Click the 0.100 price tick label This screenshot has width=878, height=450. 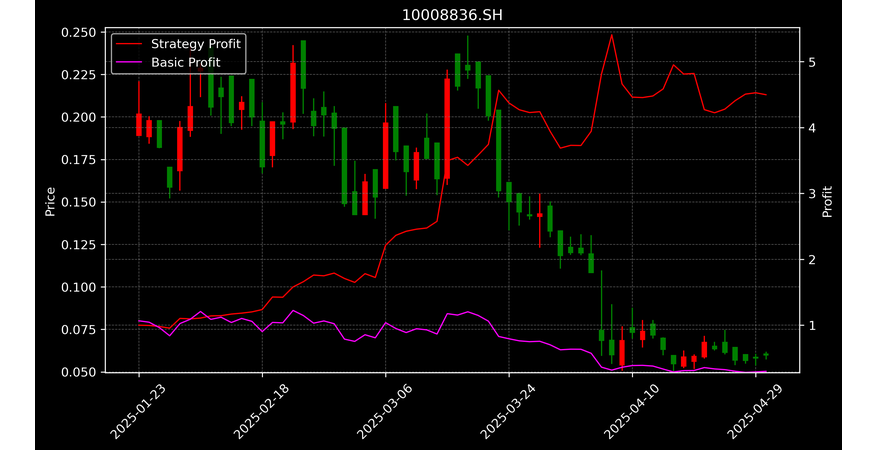78,288
